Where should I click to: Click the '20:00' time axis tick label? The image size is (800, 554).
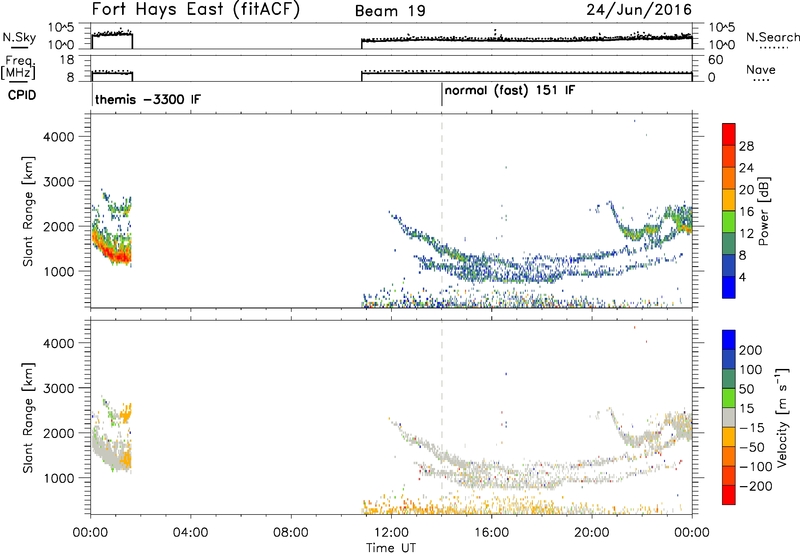591,533
